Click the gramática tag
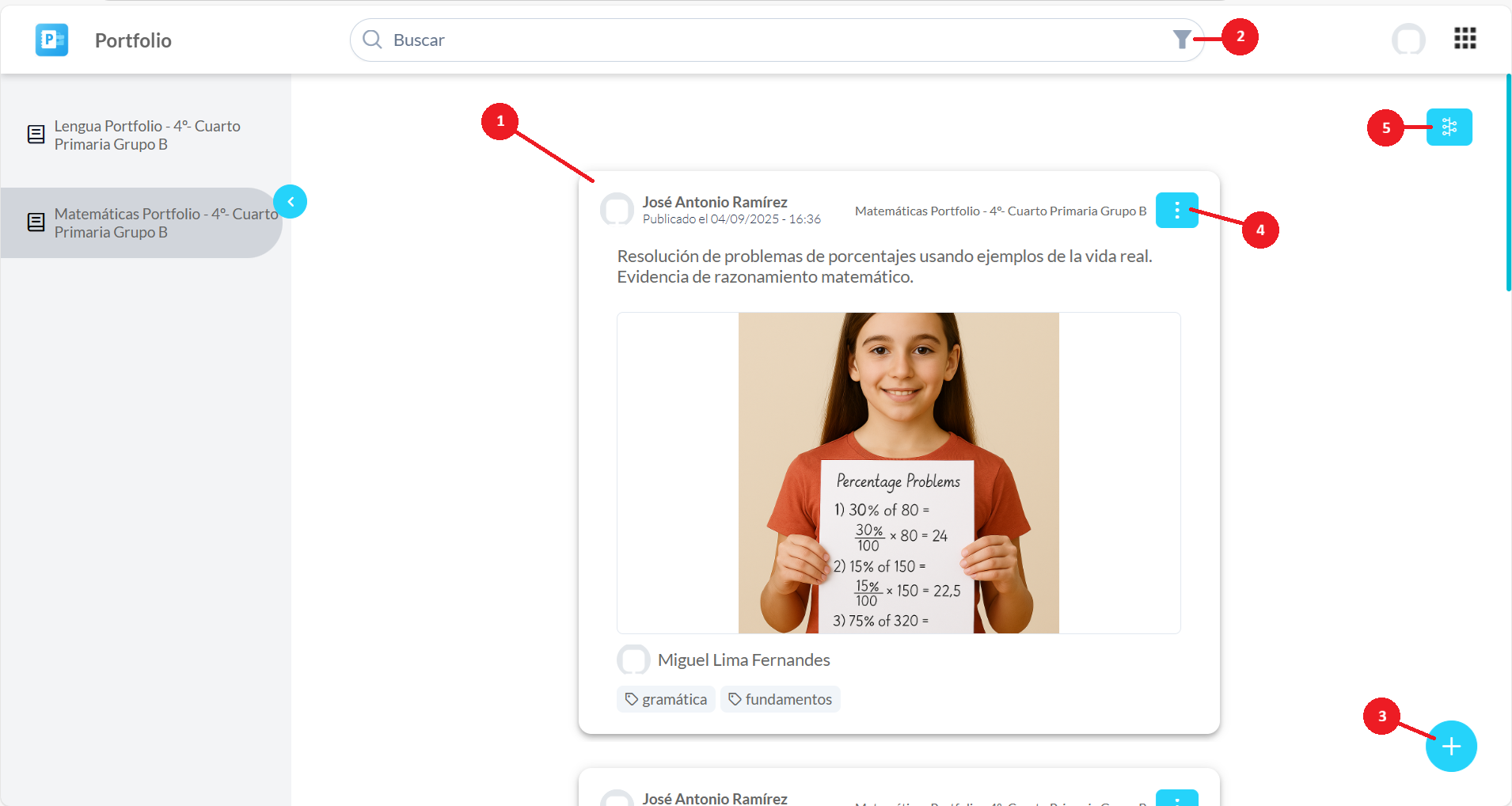The width and height of the screenshot is (1512, 806). [666, 699]
